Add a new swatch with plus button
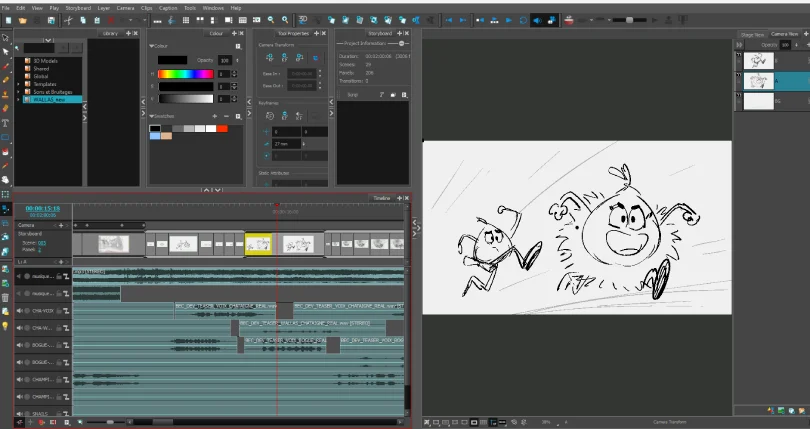 [215, 116]
